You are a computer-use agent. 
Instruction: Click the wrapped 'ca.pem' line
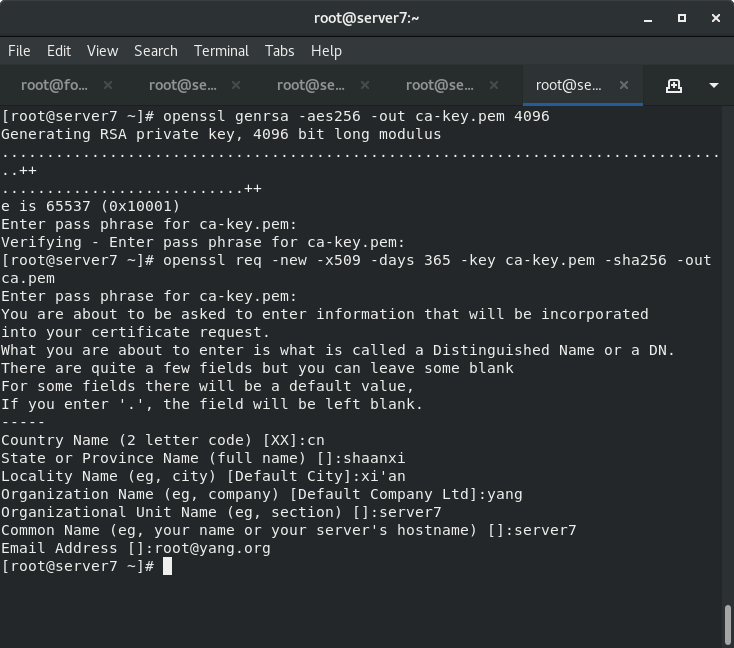[x=28, y=278]
